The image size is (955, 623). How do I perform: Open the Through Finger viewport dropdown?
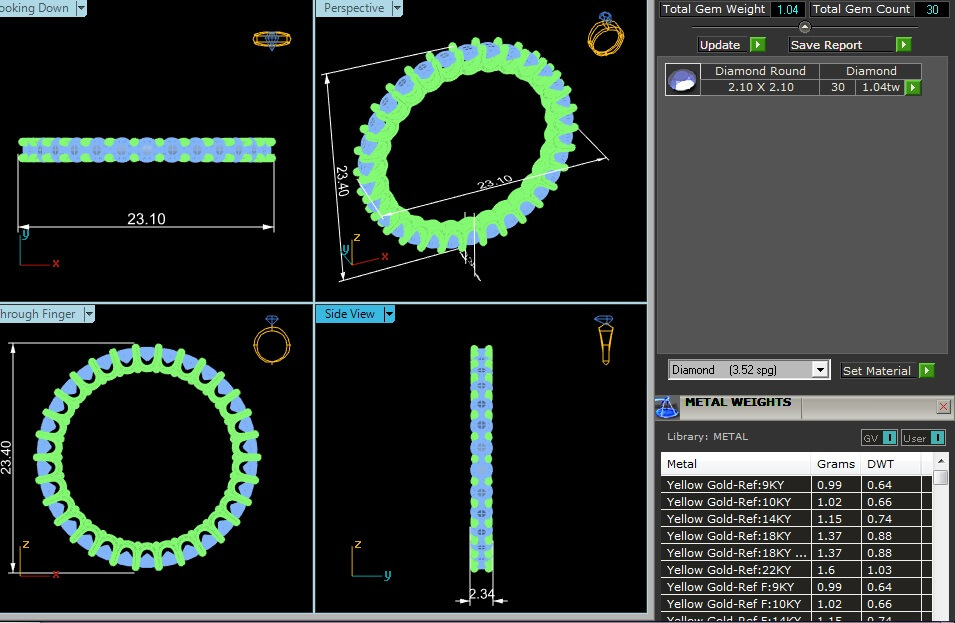pyautogui.click(x=89, y=314)
